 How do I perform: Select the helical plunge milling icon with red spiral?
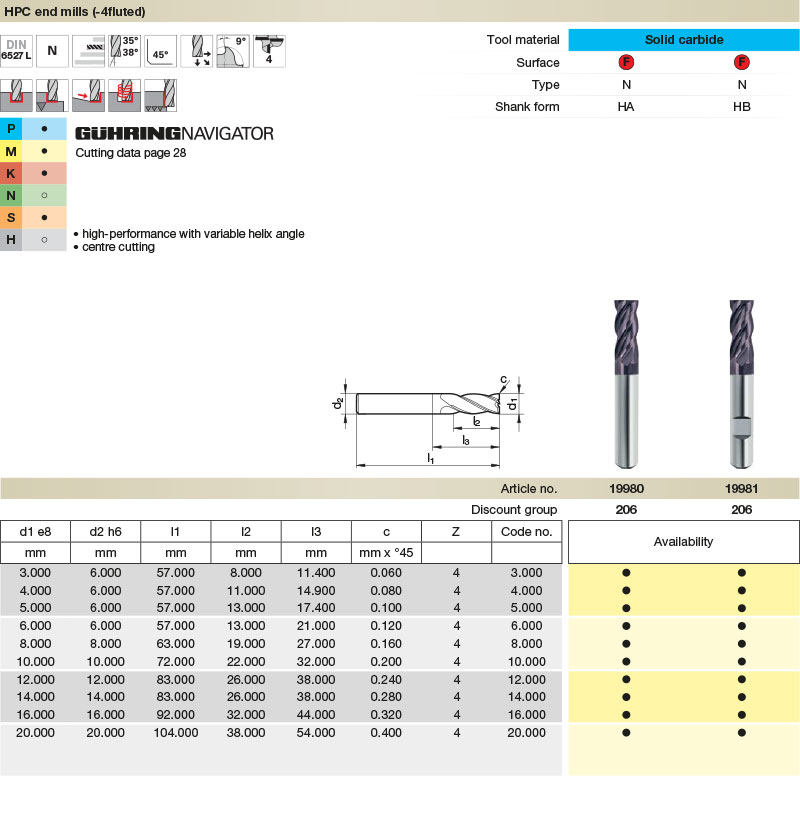click(x=124, y=95)
